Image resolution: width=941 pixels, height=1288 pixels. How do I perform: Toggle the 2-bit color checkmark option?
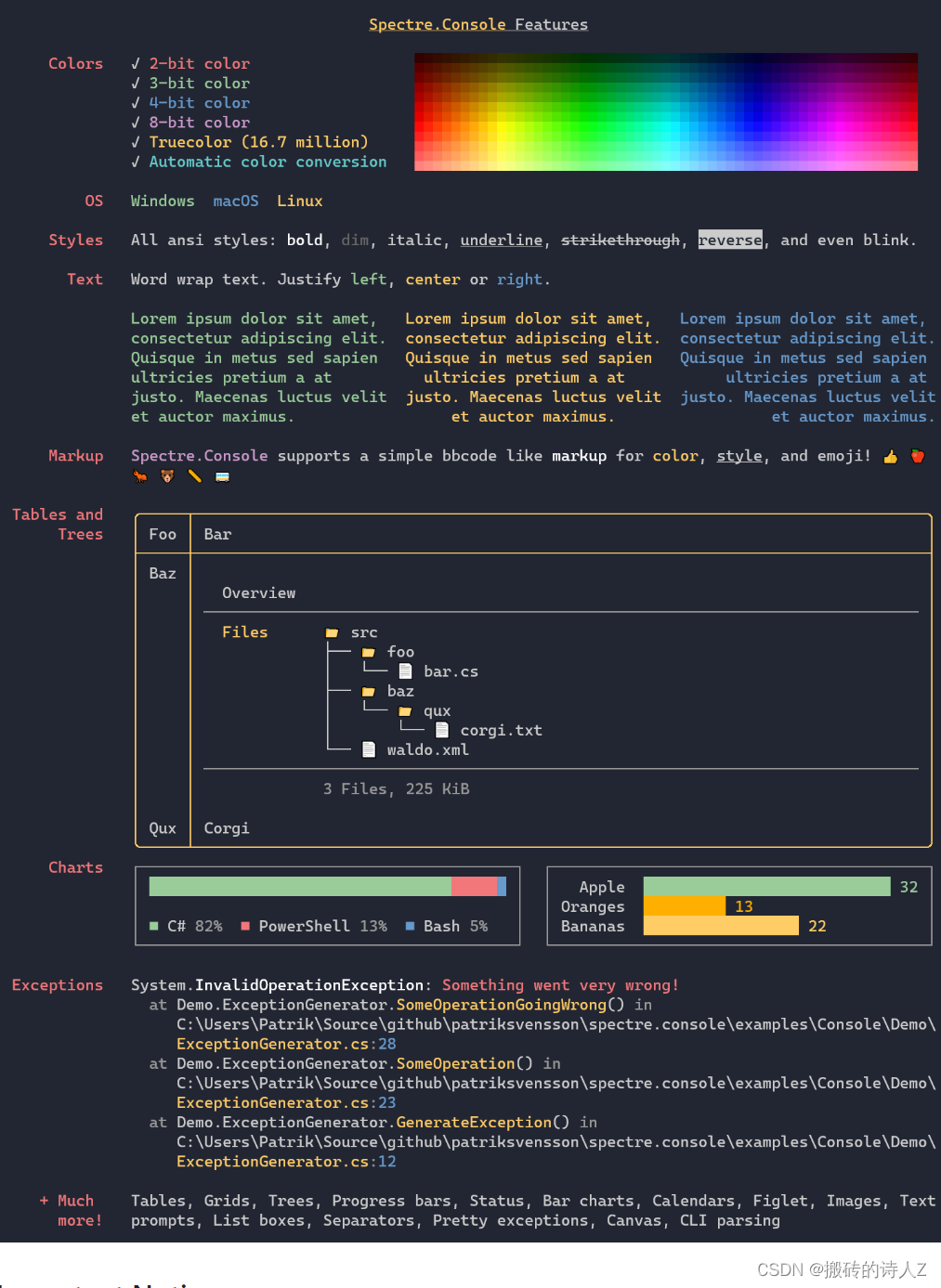click(x=135, y=63)
